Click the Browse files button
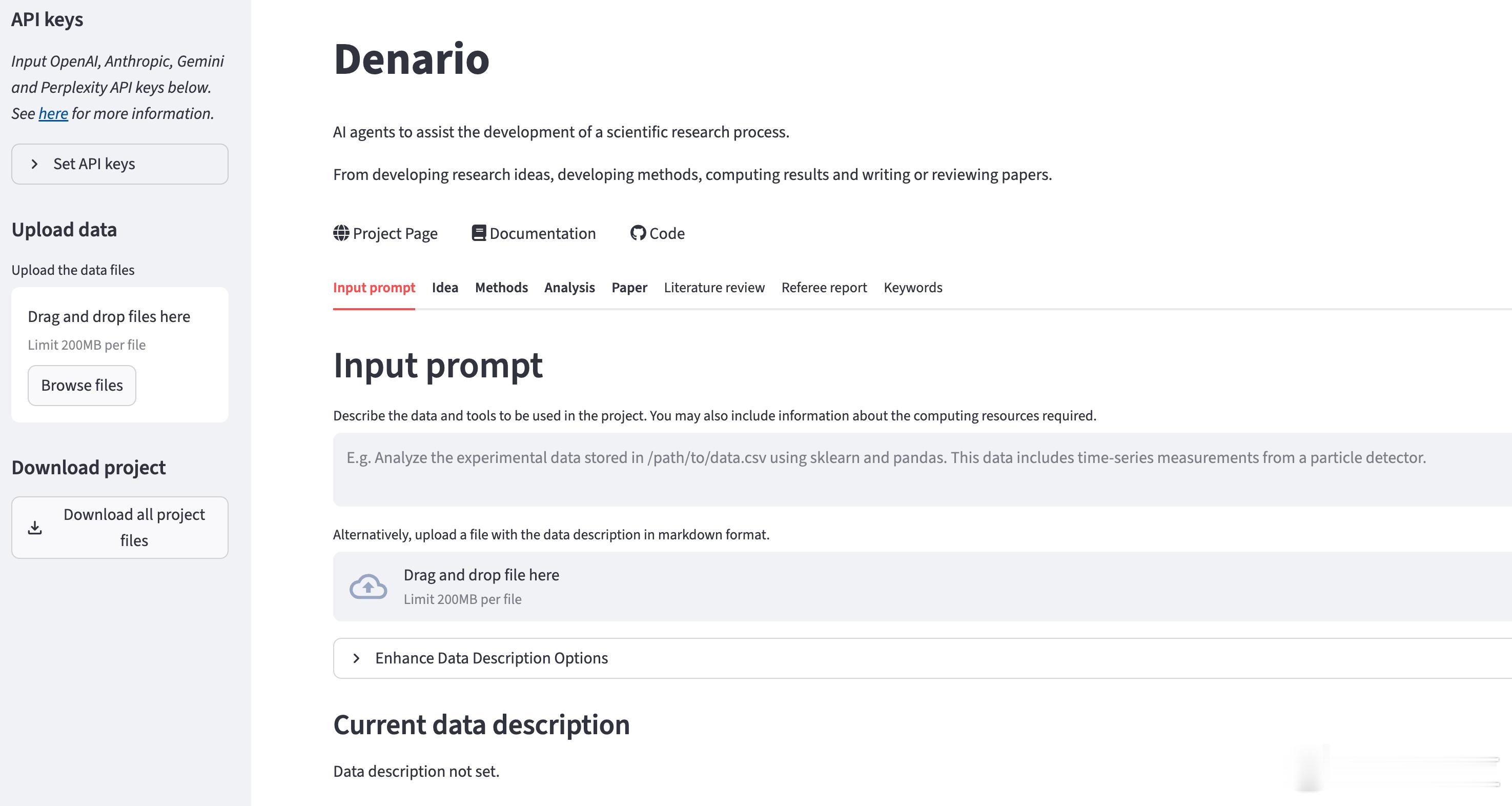 coord(82,385)
